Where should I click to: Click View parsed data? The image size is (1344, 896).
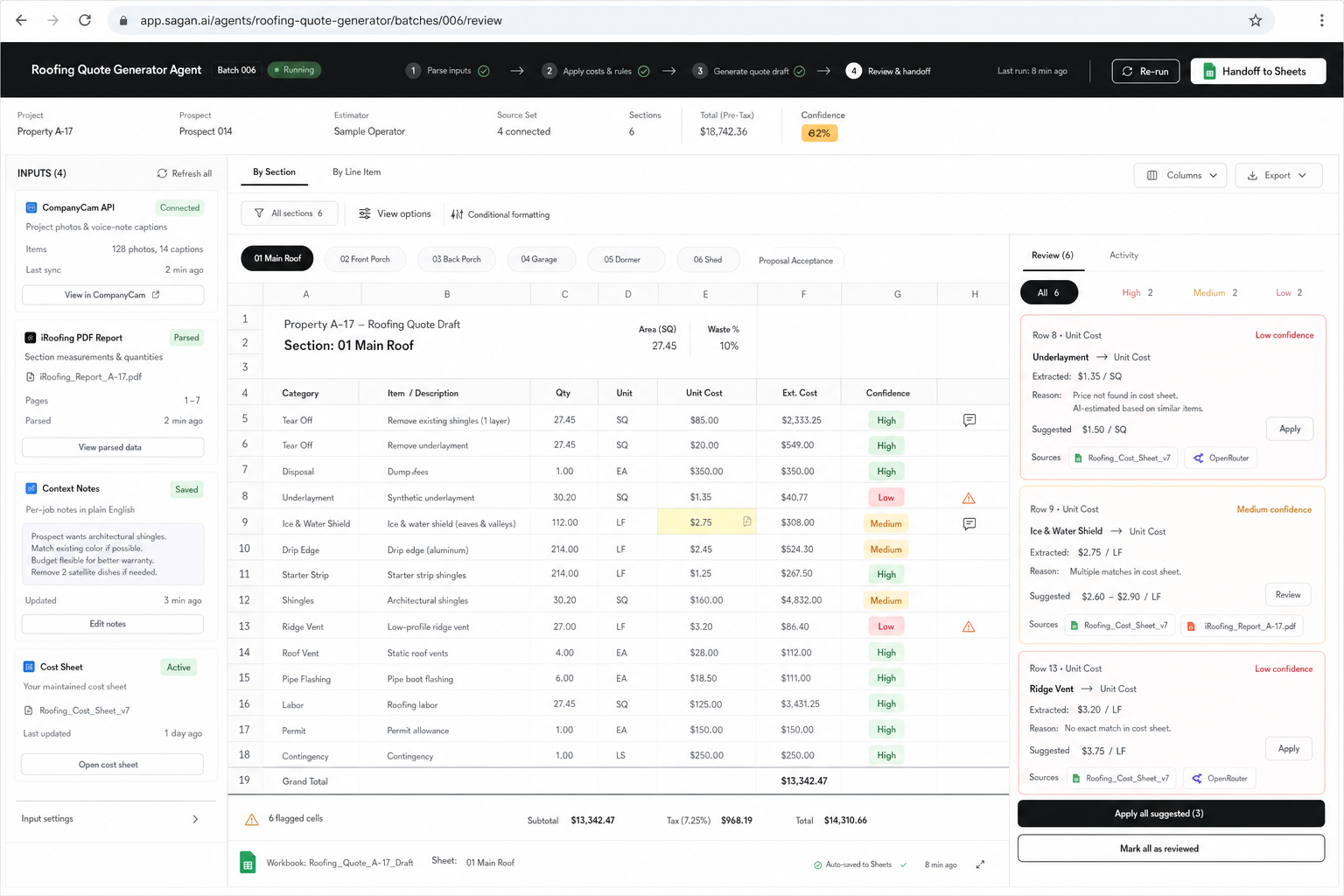coord(113,447)
